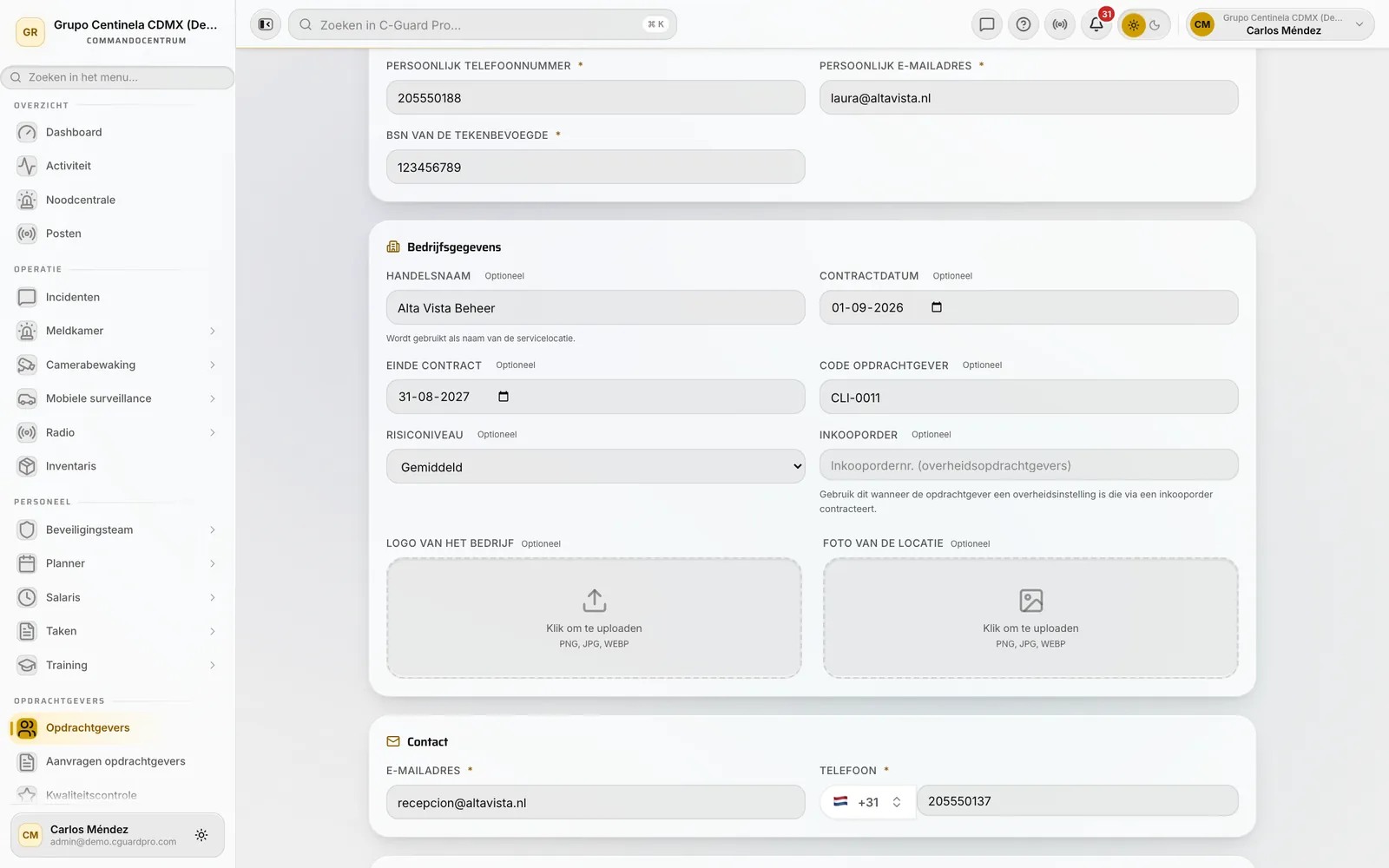Collapse the sidebar panel icon
The image size is (1389, 868).
266,24
